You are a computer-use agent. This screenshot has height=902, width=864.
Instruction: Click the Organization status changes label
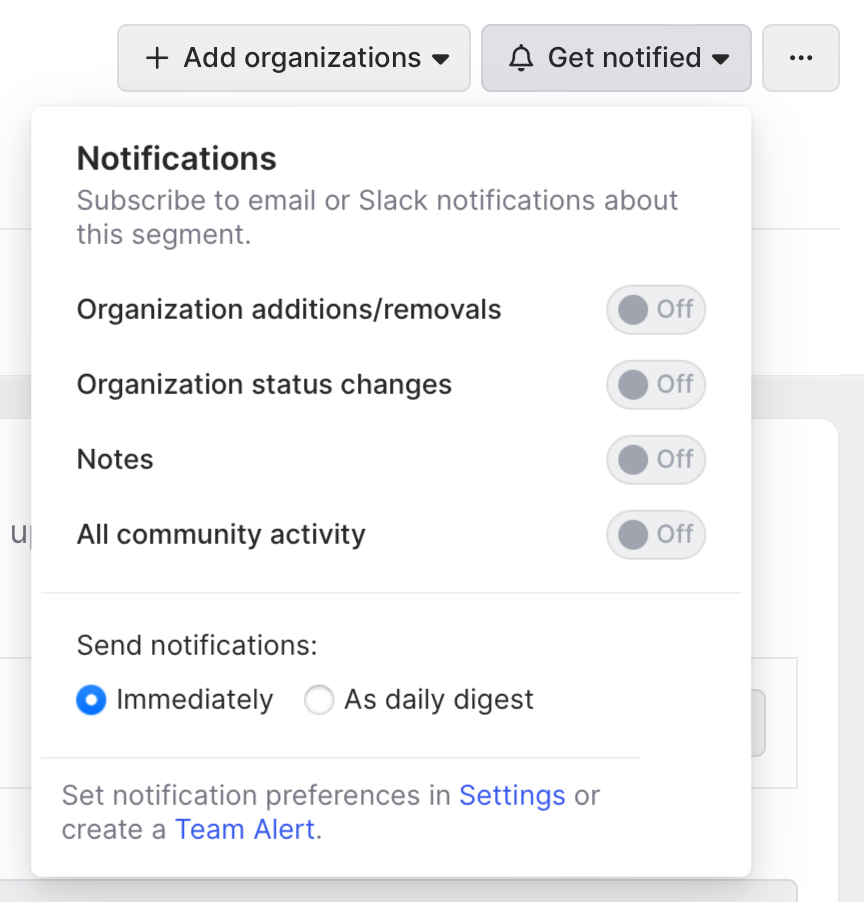[264, 385]
